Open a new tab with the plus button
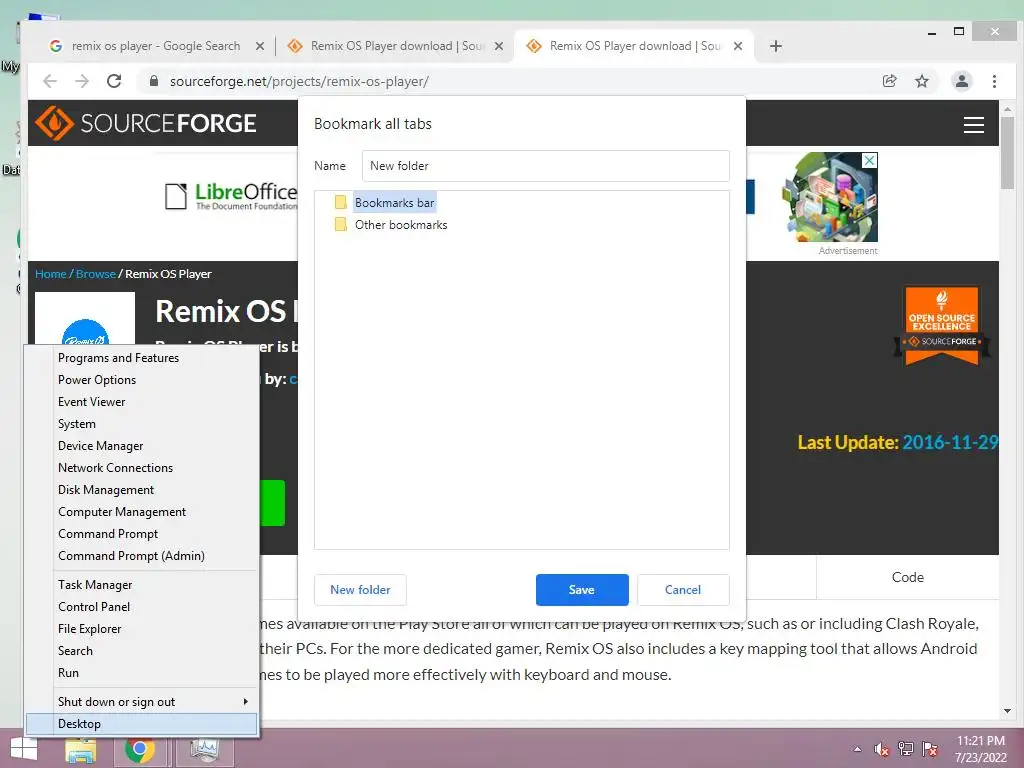Screen dimensions: 1024x768 [775, 46]
